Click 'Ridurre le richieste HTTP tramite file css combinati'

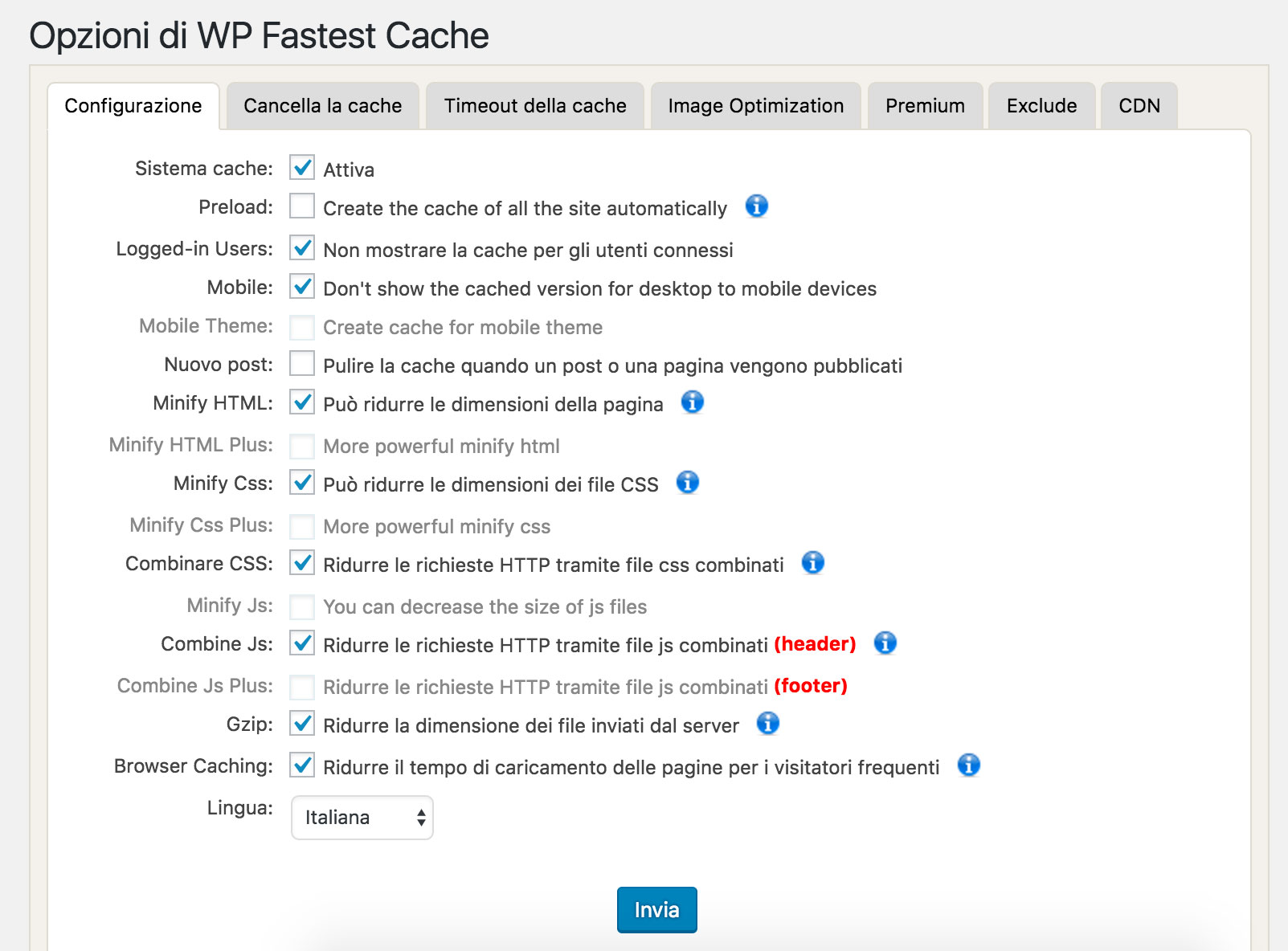(x=554, y=565)
